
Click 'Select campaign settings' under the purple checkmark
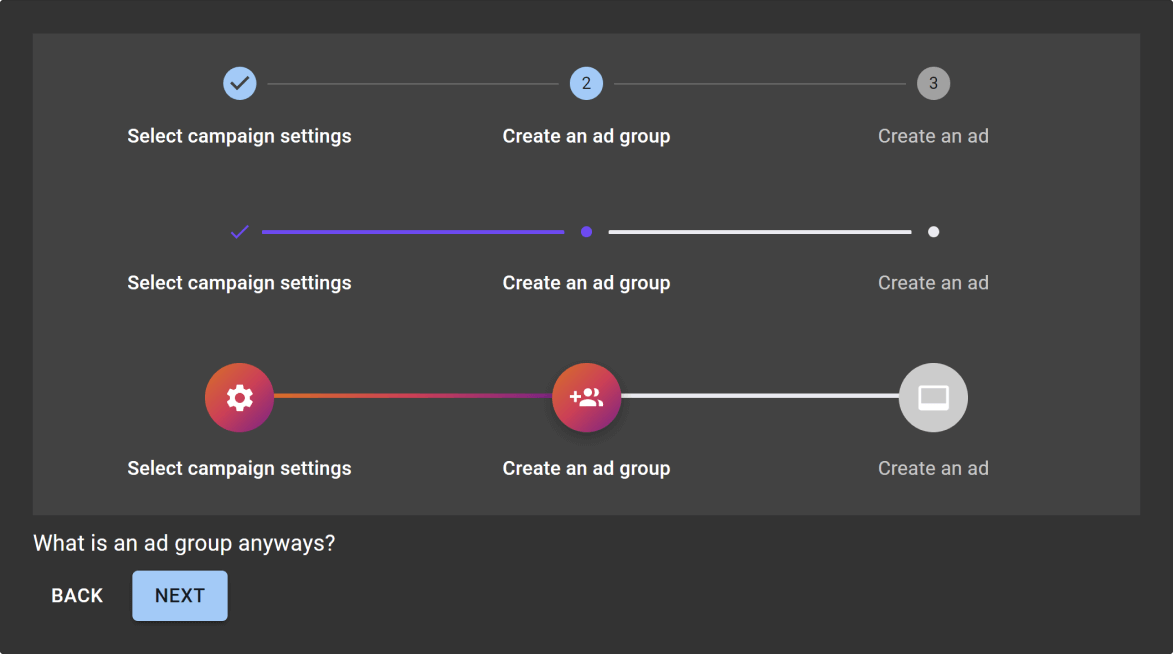pyautogui.click(x=239, y=283)
